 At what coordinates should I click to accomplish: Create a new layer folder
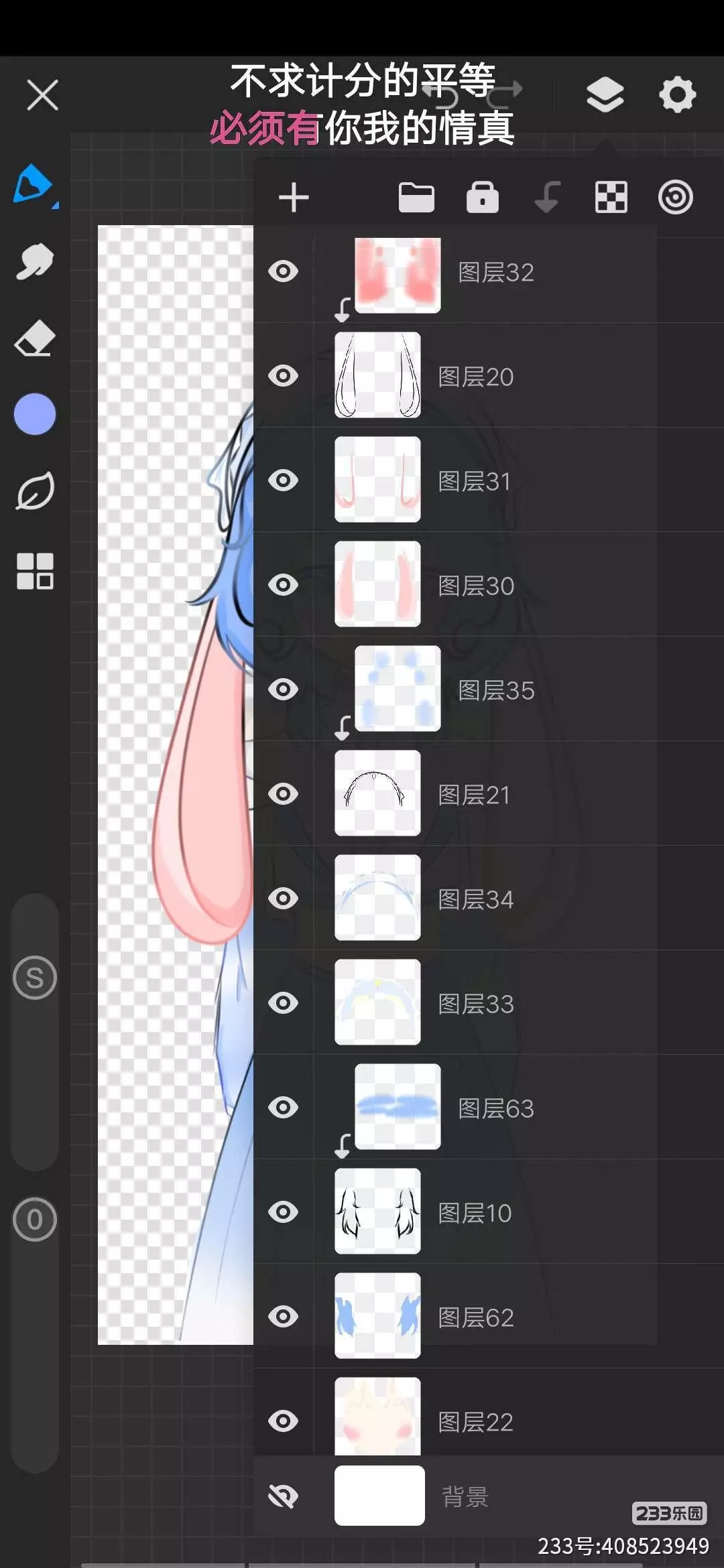416,198
